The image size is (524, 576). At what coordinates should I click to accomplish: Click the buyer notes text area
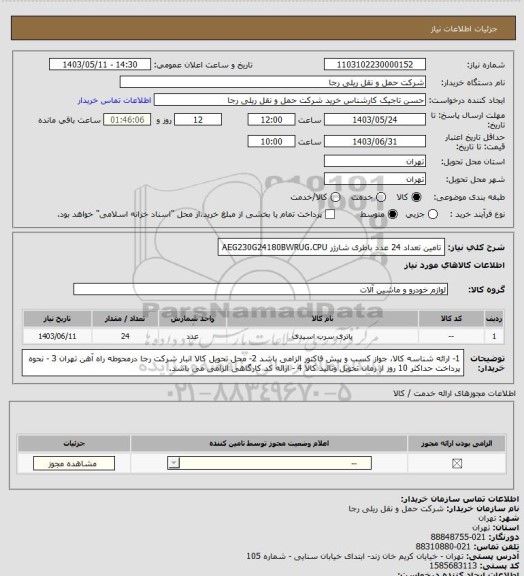[x=243, y=363]
